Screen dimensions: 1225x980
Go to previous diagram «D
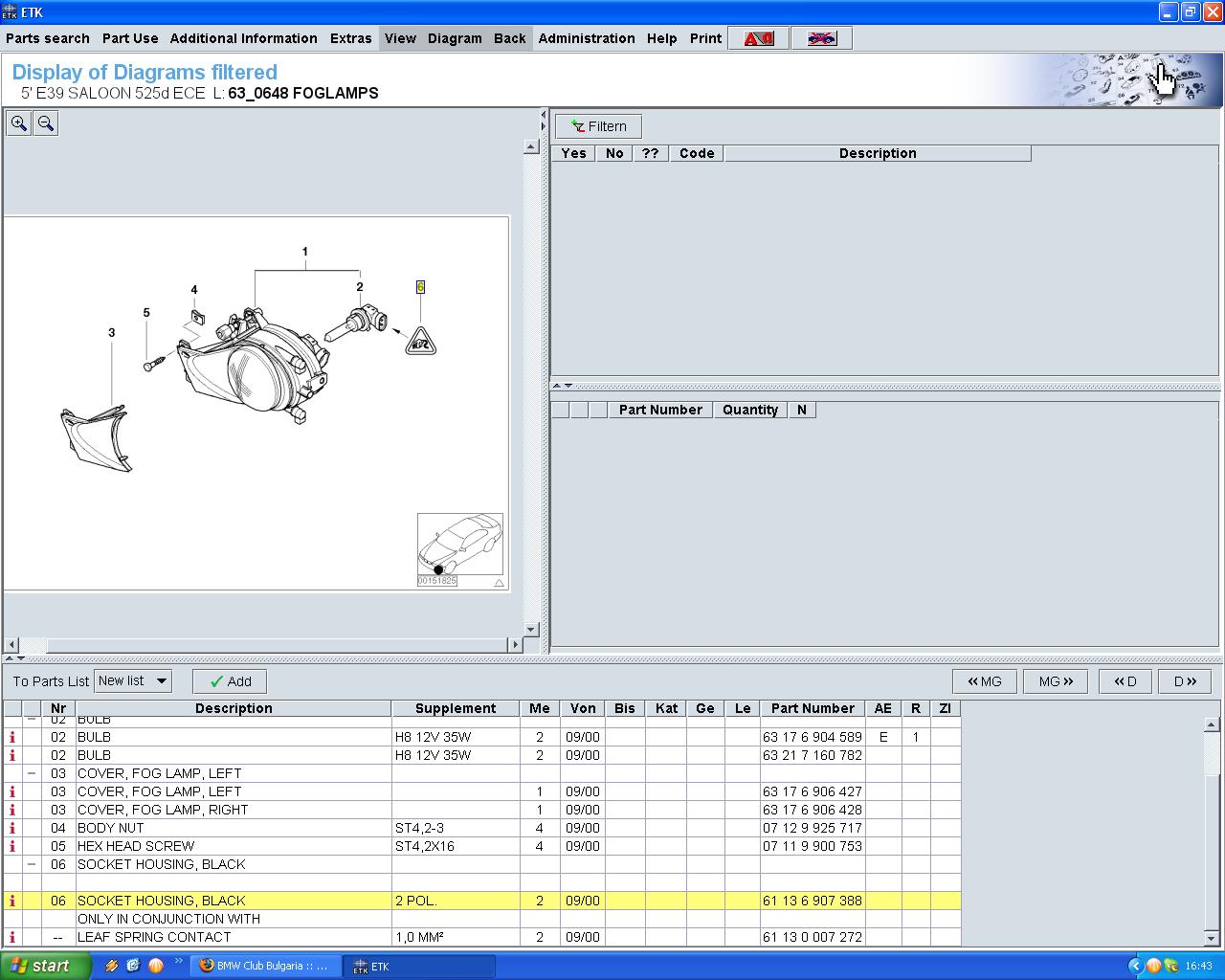[x=1125, y=681]
